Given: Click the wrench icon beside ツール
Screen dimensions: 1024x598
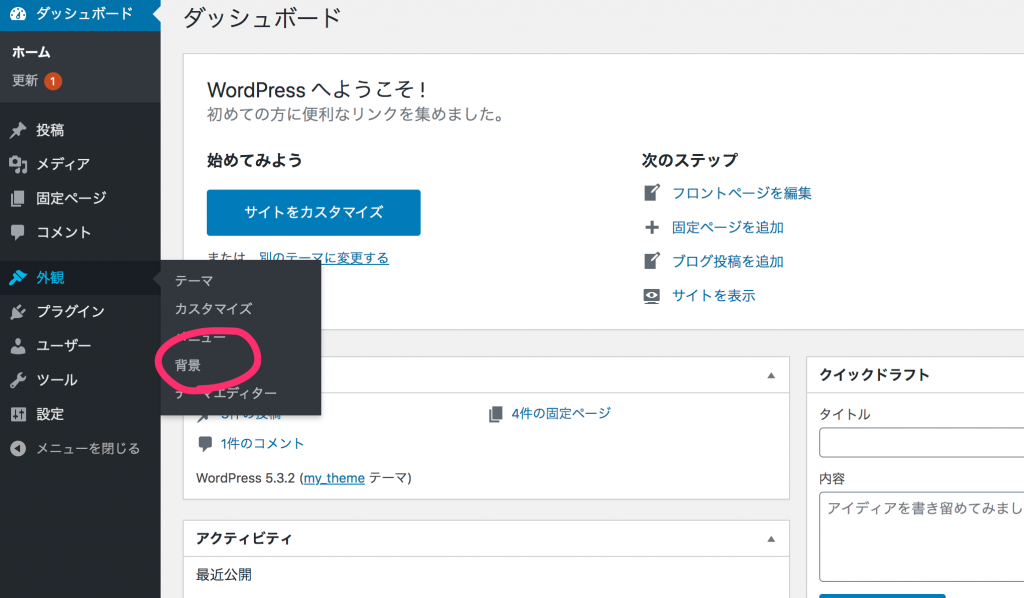Looking at the screenshot, I should click(18, 380).
